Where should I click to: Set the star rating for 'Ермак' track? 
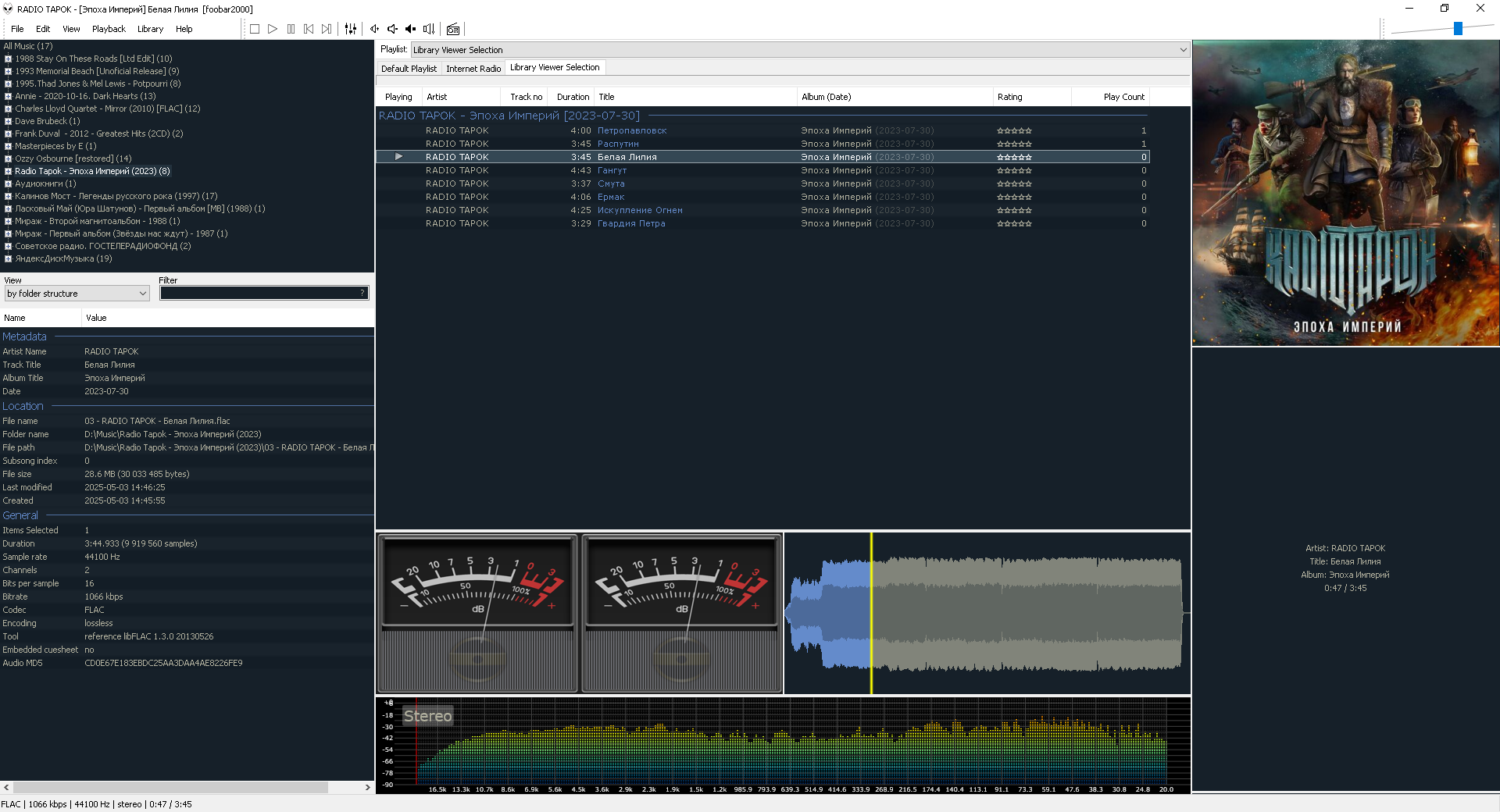(1014, 198)
